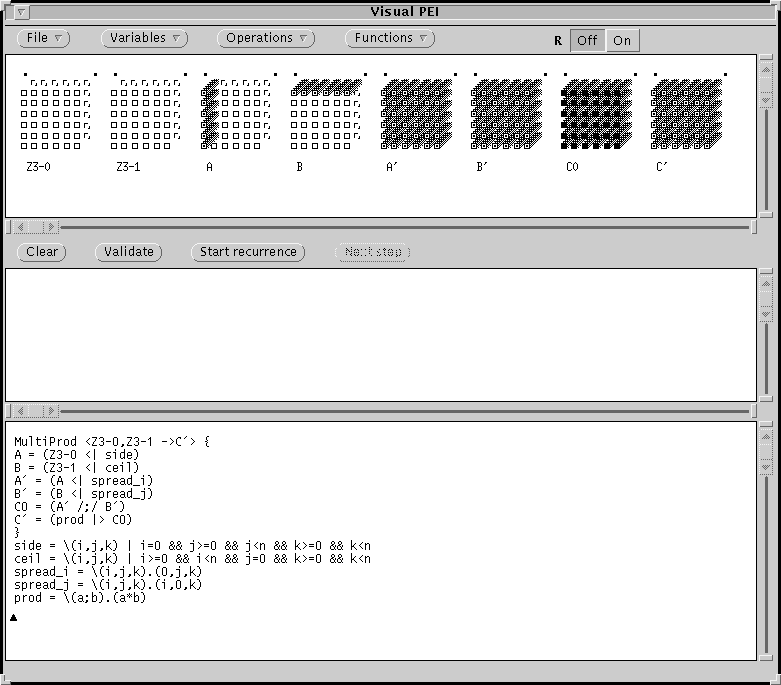The width and height of the screenshot is (781, 685).
Task: Select the Z3-1 data field icon
Action: click(x=146, y=114)
